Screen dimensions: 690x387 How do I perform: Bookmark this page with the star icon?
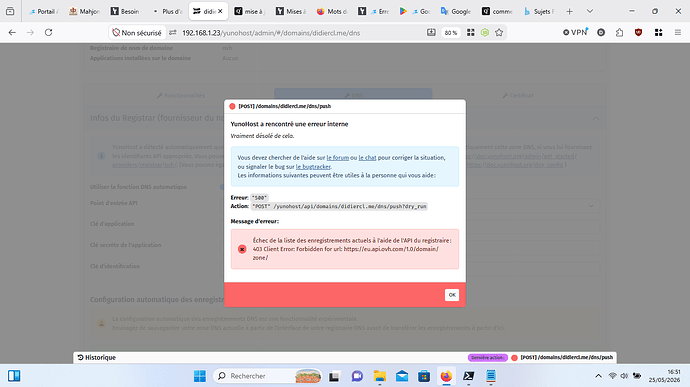pos(499,33)
